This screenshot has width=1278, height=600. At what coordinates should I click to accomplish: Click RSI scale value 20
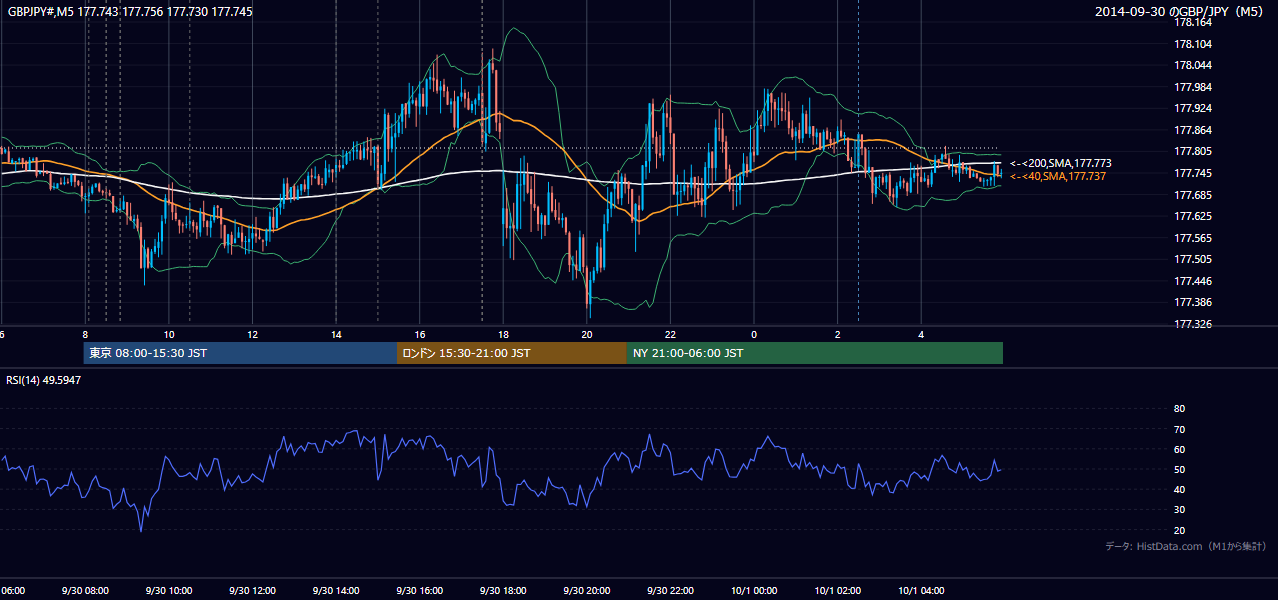[1179, 530]
